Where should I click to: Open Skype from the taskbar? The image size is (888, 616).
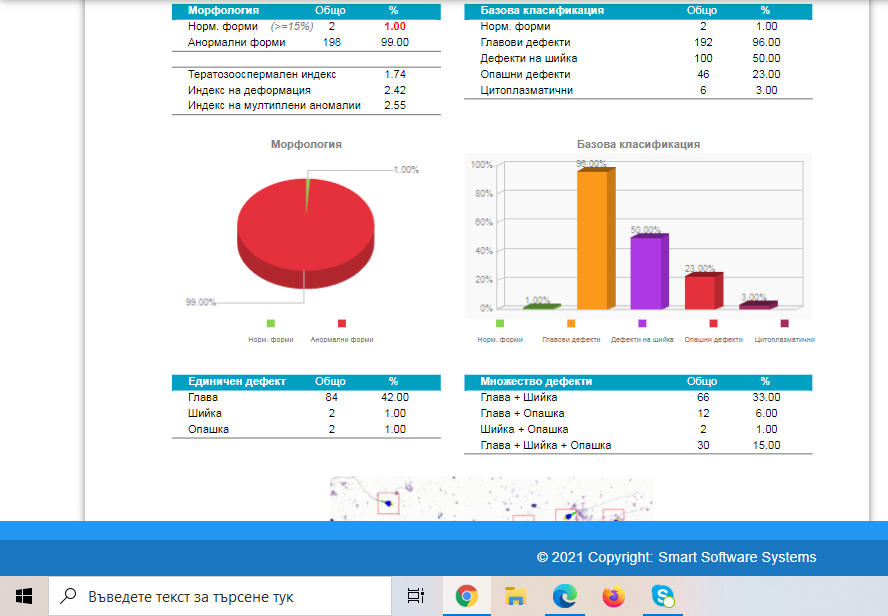click(662, 596)
